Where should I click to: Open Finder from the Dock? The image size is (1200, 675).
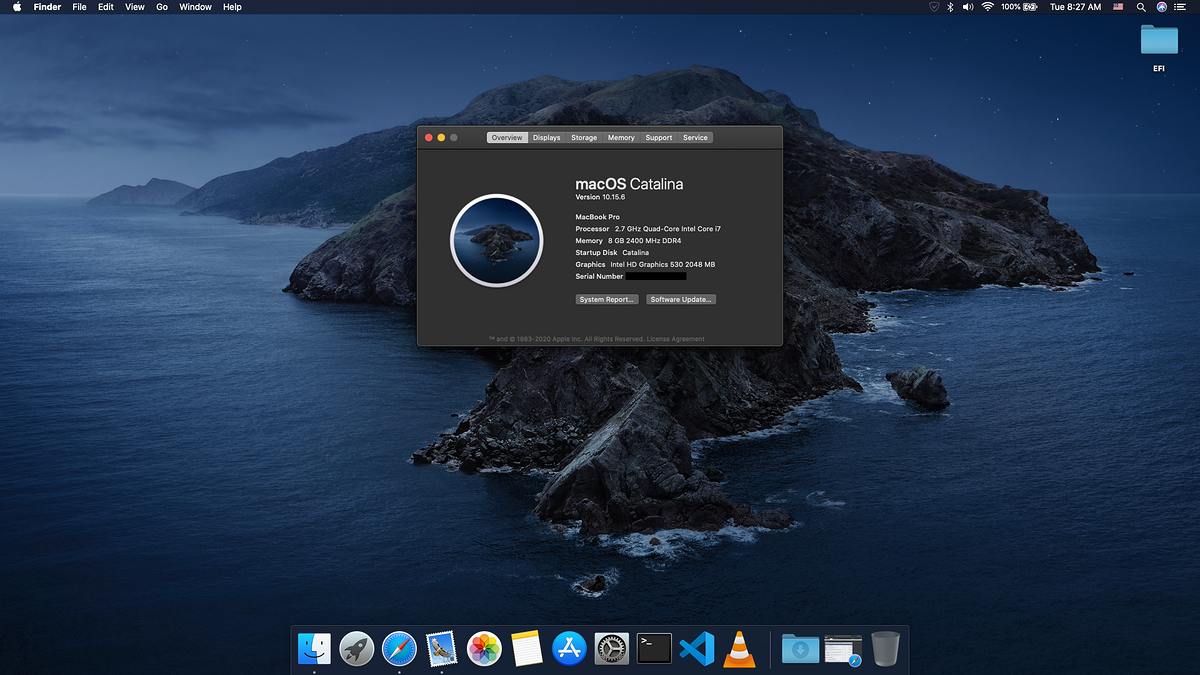(314, 649)
